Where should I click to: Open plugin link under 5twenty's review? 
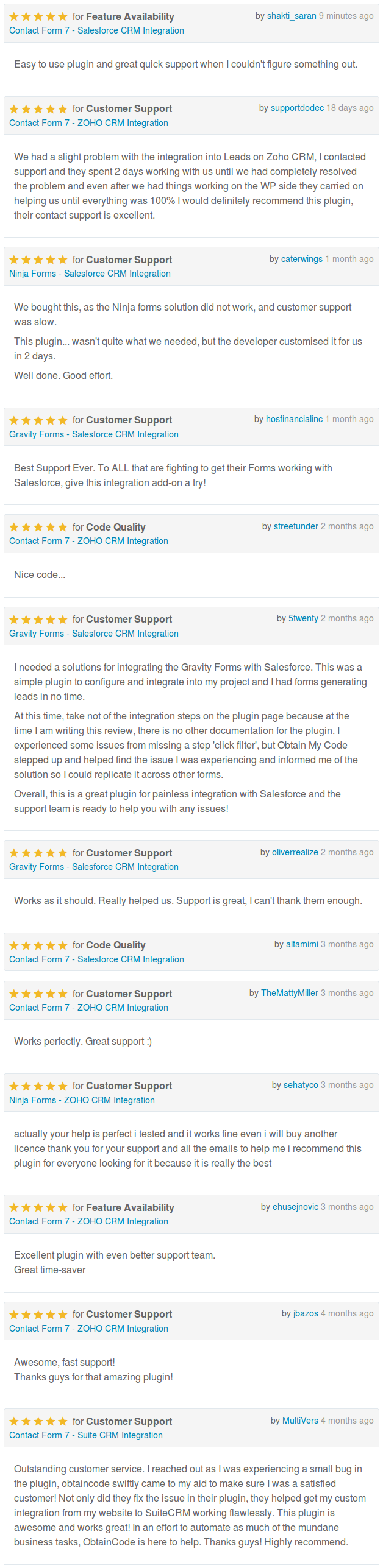click(x=94, y=634)
